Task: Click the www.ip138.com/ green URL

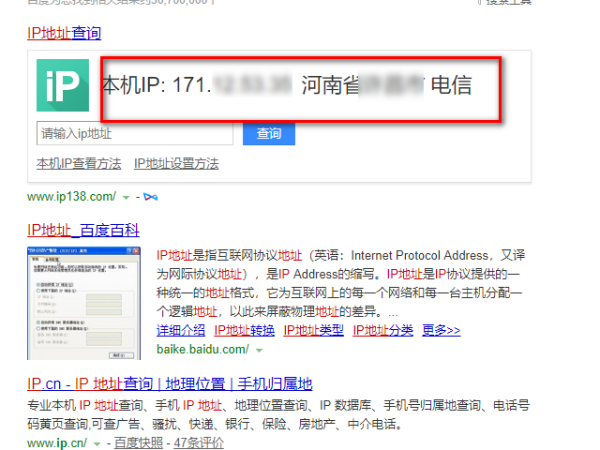Action: click(x=72, y=197)
